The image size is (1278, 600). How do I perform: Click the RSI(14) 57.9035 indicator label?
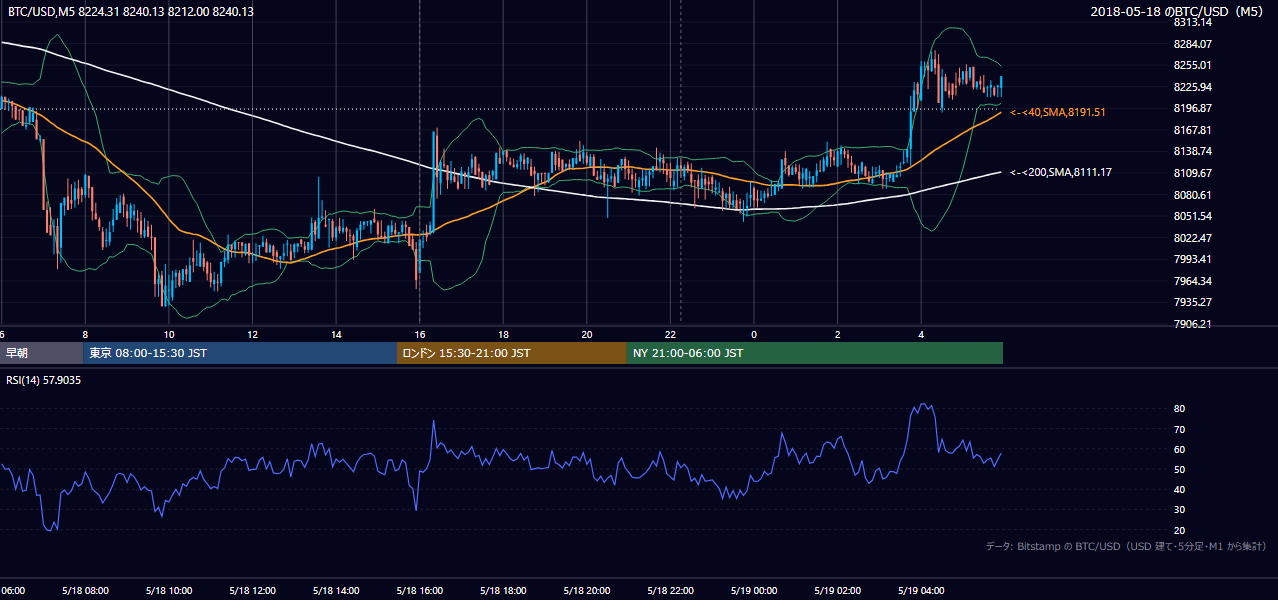coord(44,380)
